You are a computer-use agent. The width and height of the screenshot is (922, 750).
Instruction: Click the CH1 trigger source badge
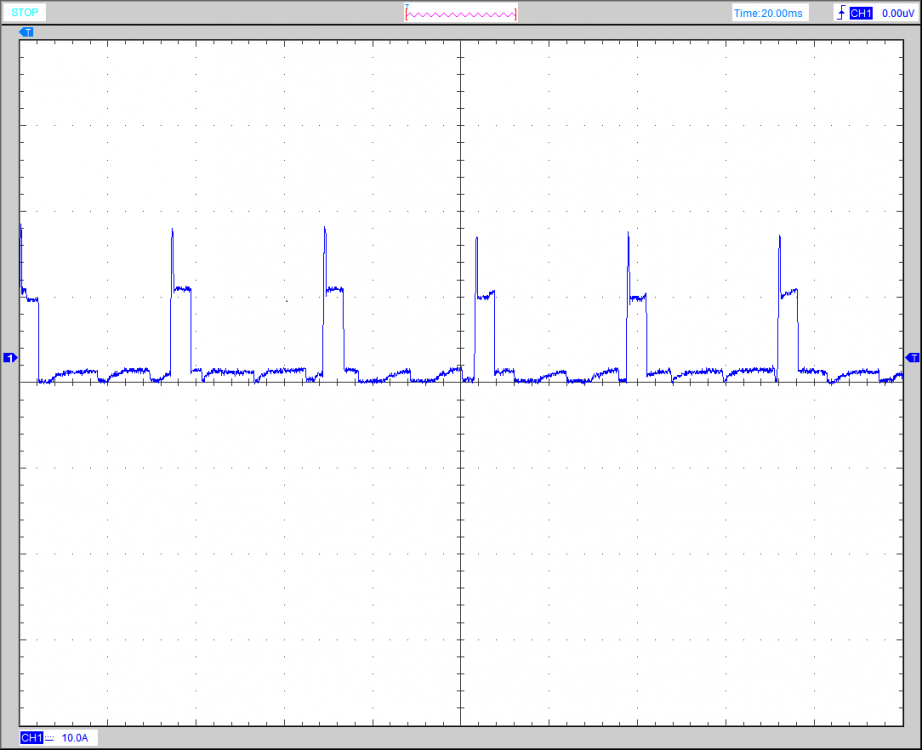(860, 13)
